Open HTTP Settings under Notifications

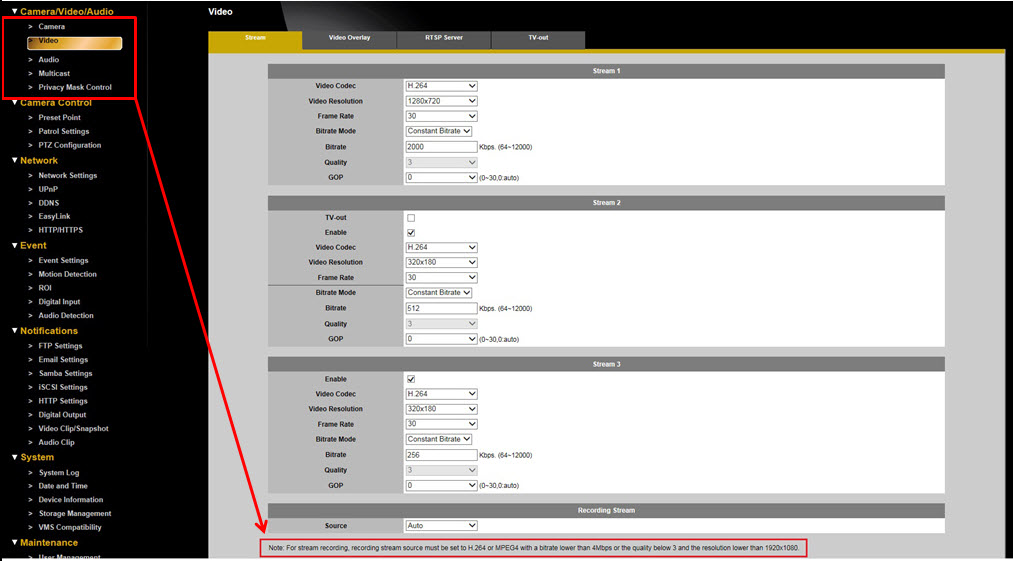tap(62, 401)
